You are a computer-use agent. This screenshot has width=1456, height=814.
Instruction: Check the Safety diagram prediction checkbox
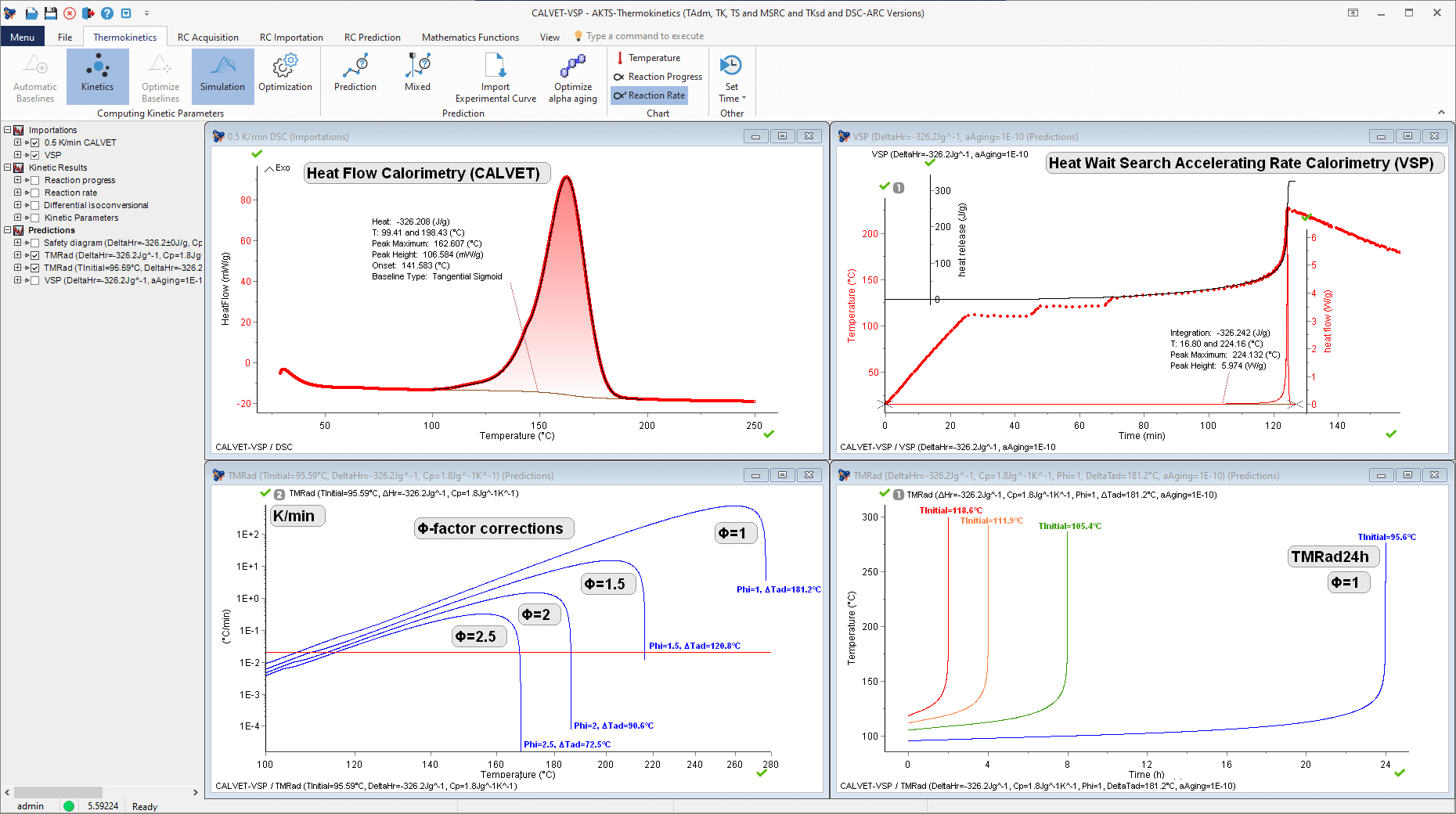[x=35, y=243]
